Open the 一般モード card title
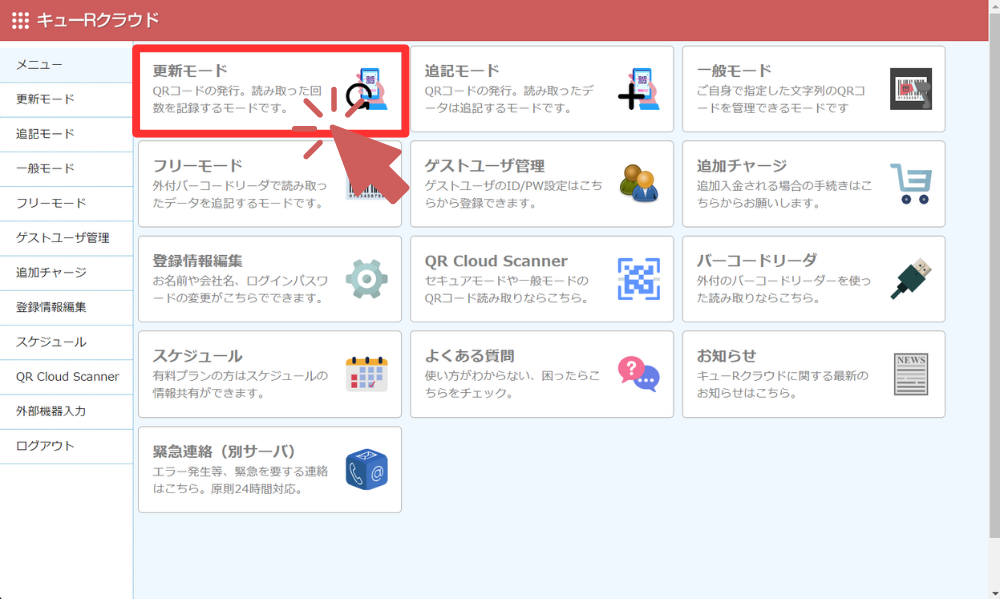Screen dimensions: 1000x600 [734, 71]
